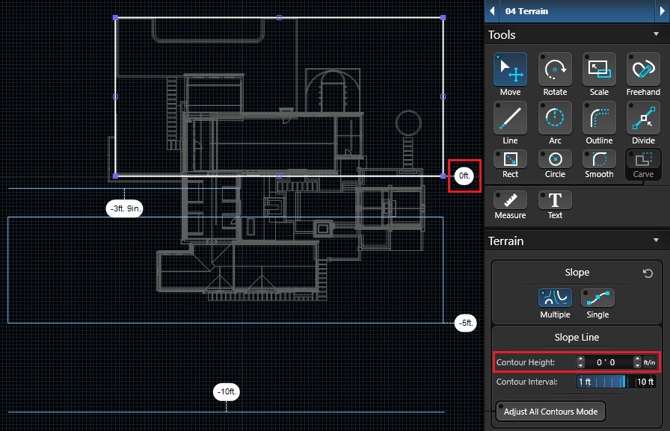Image resolution: width=670 pixels, height=431 pixels.
Task: Toggle the ft/in unit button
Action: tap(649, 362)
